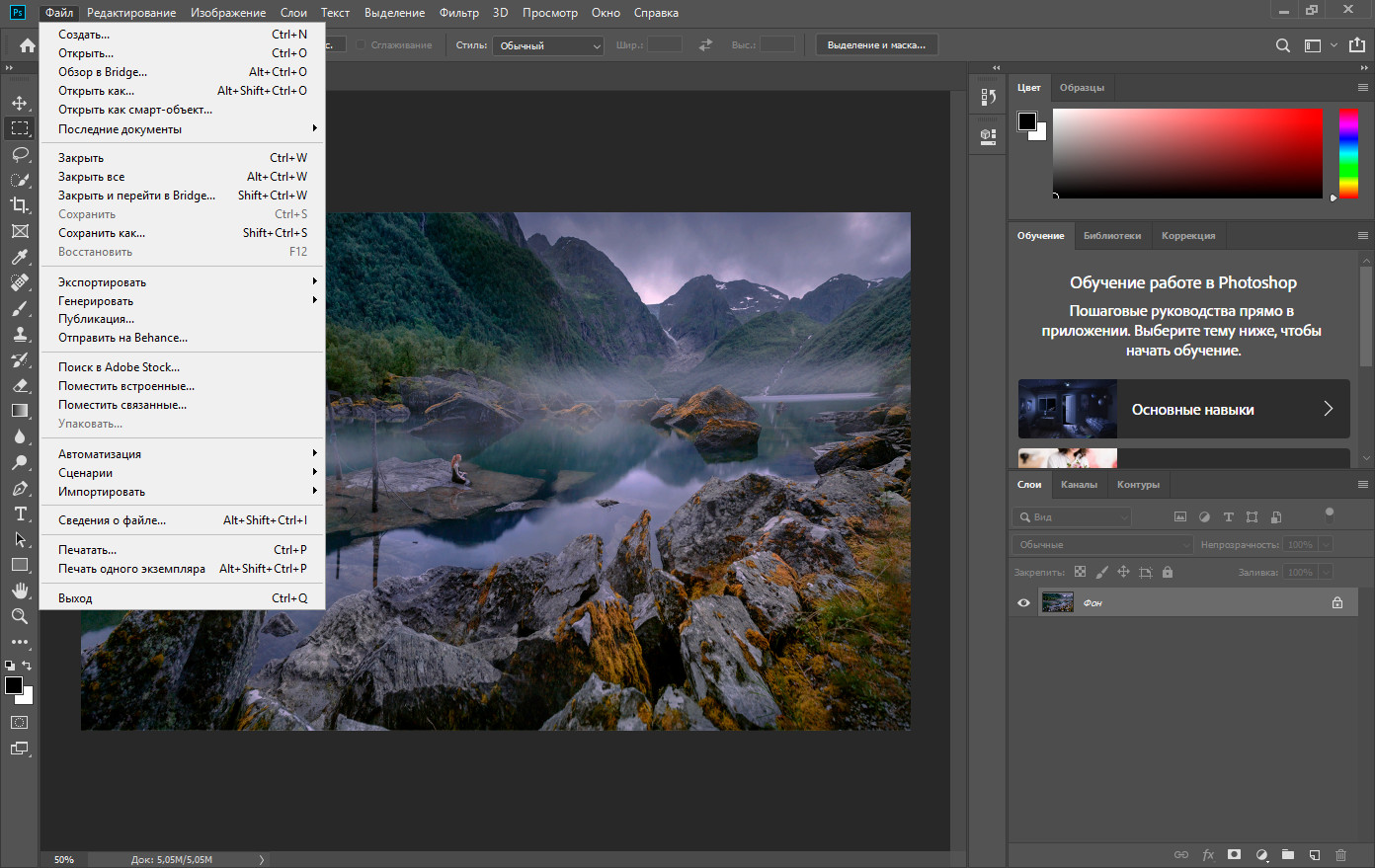The width and height of the screenshot is (1375, 868).
Task: Select the Blur tool
Action: (x=20, y=436)
